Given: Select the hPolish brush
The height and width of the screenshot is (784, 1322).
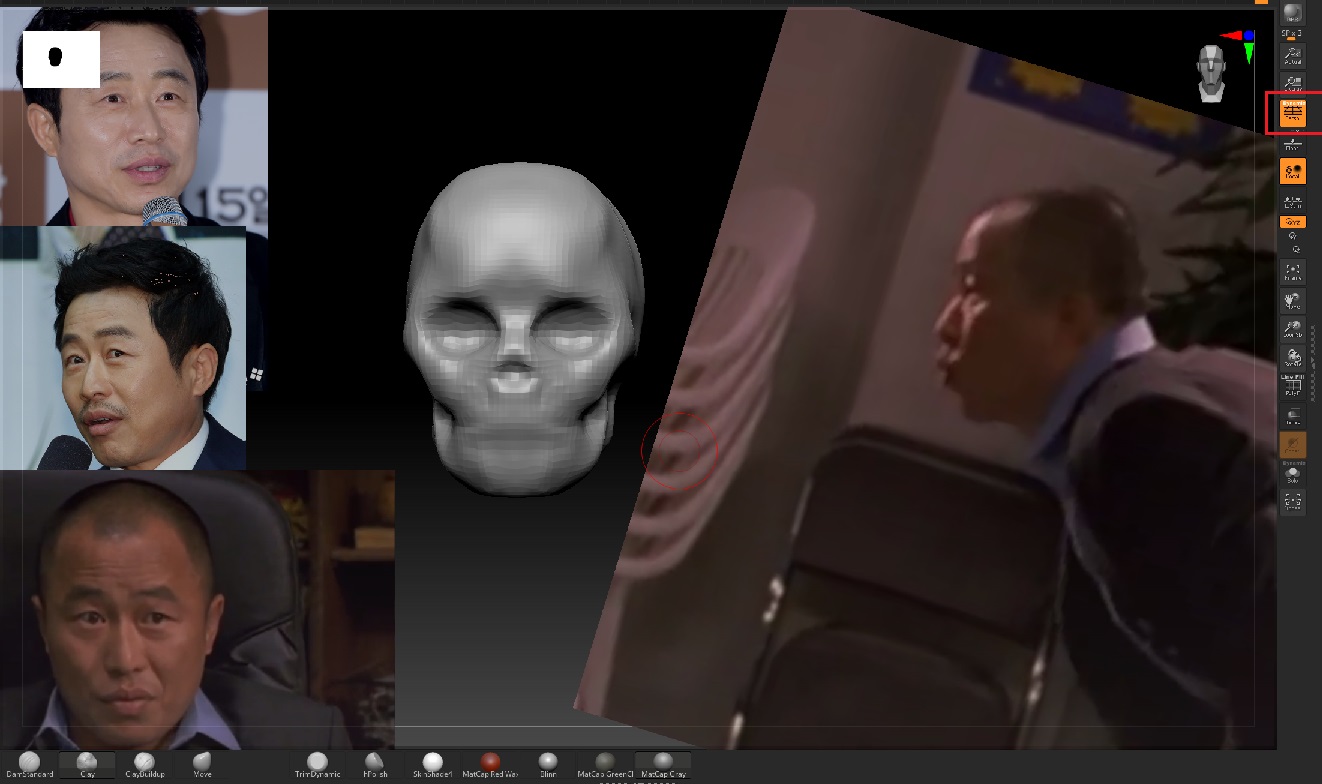Looking at the screenshot, I should tap(375, 765).
